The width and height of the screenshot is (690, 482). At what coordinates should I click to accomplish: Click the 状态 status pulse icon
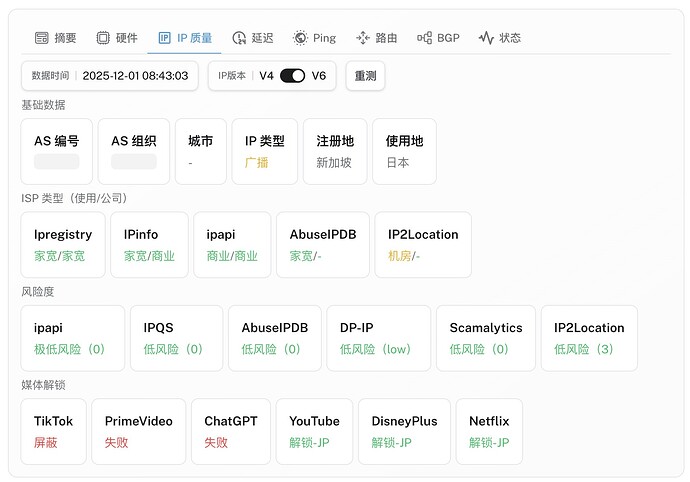486,38
